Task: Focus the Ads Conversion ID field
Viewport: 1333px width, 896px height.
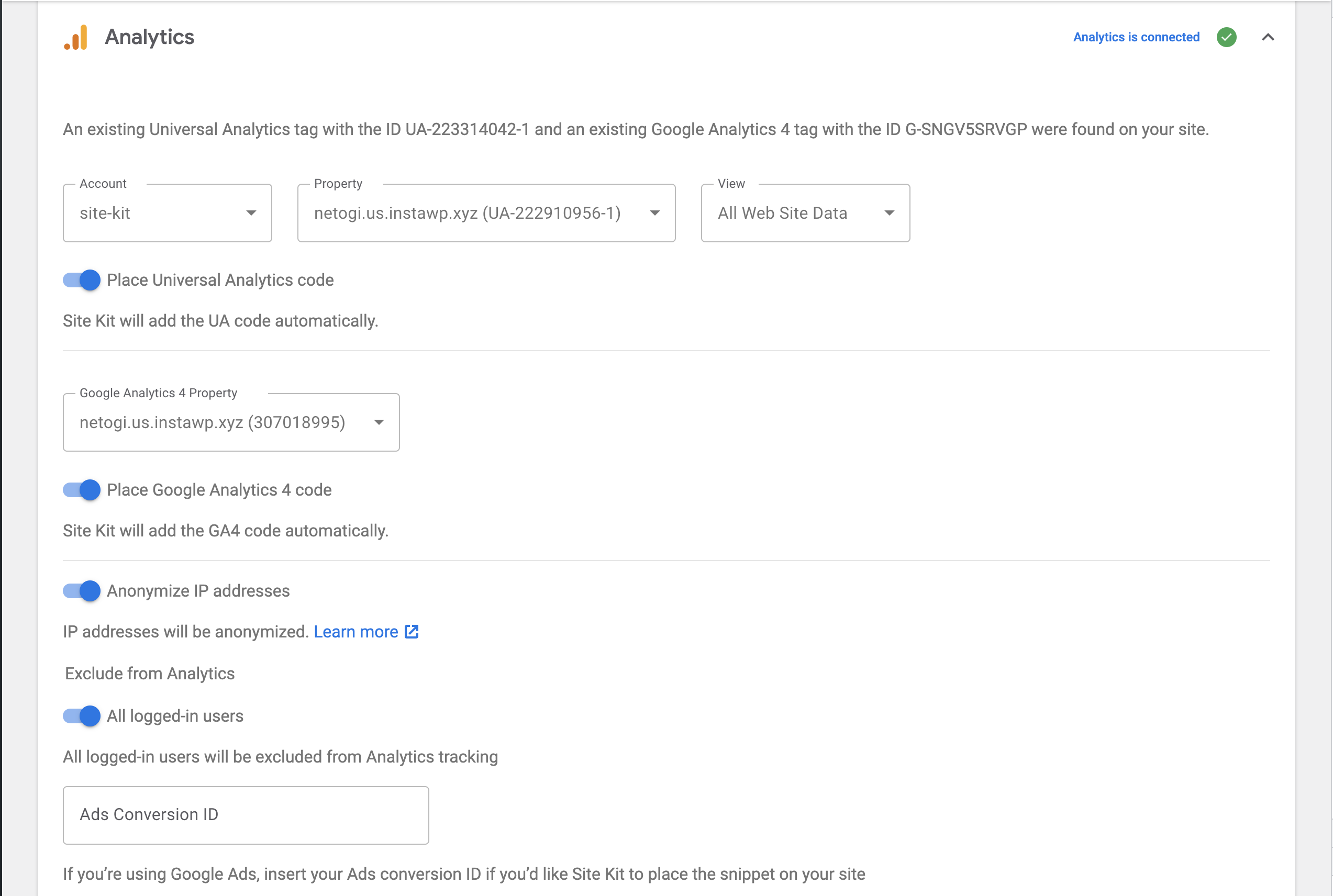Action: 246,815
